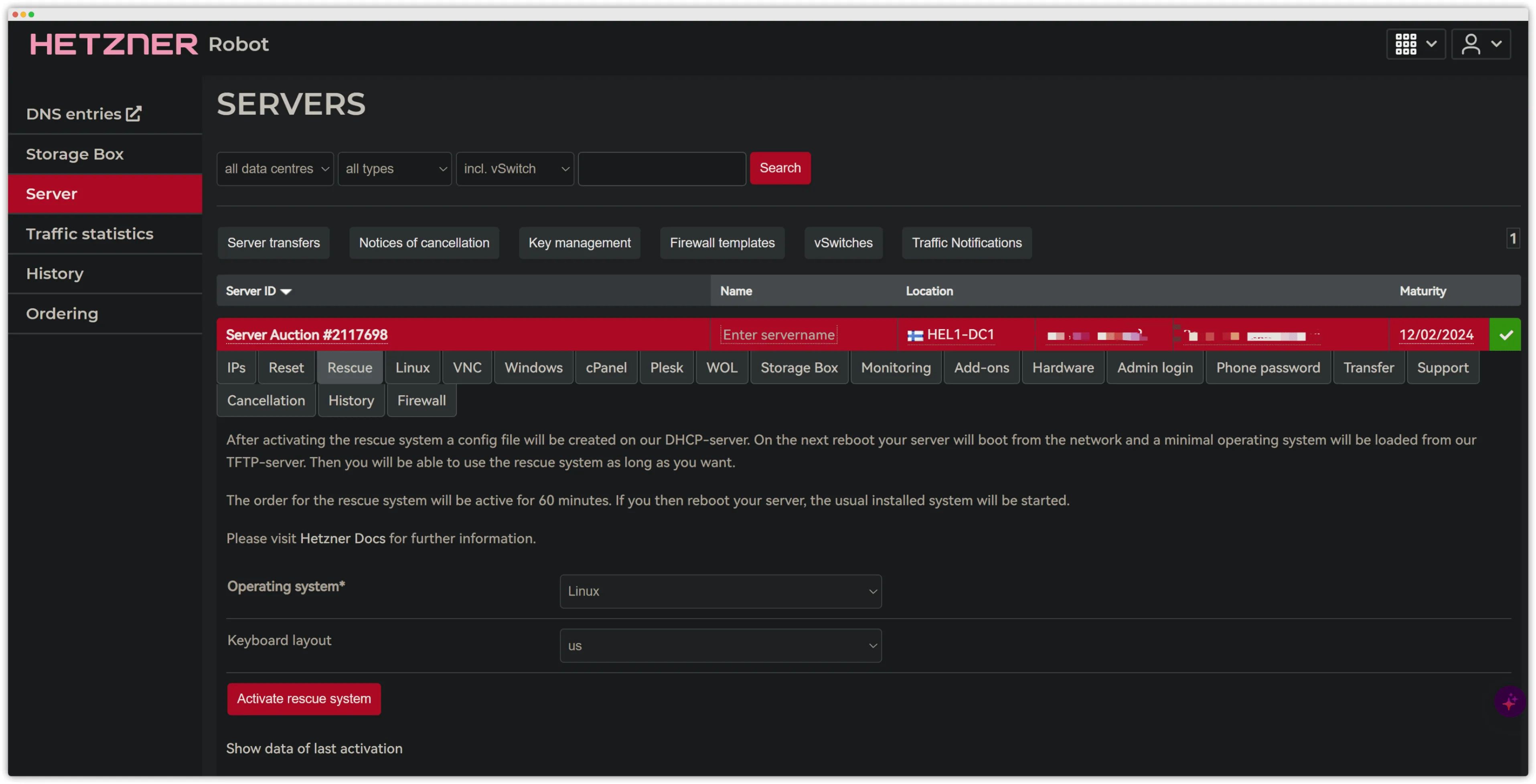Viewport: 1536px width, 784px height.
Task: Switch to the Hardware tab
Action: tap(1063, 368)
